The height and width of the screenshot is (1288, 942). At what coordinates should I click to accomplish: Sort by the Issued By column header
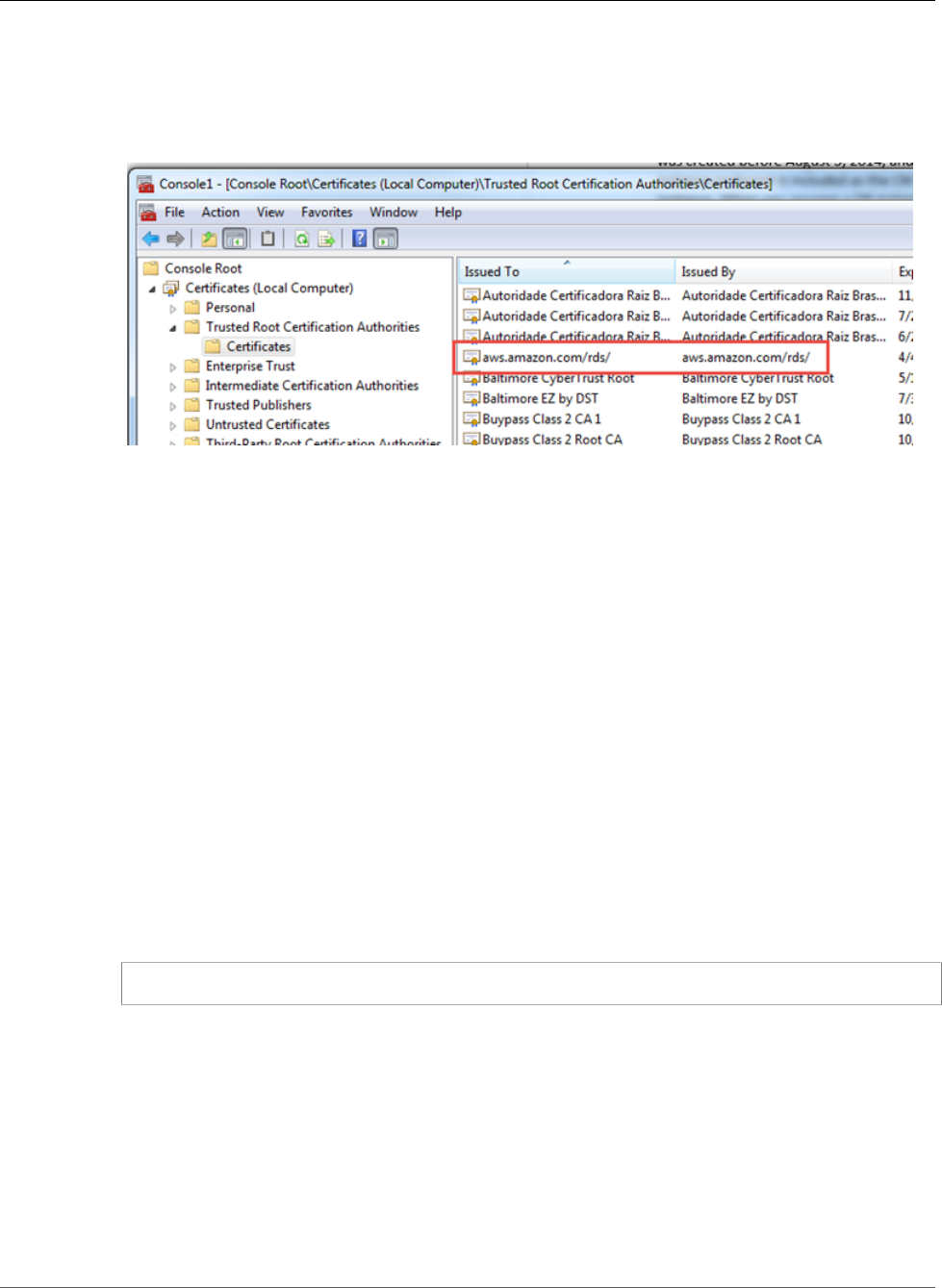tap(783, 271)
